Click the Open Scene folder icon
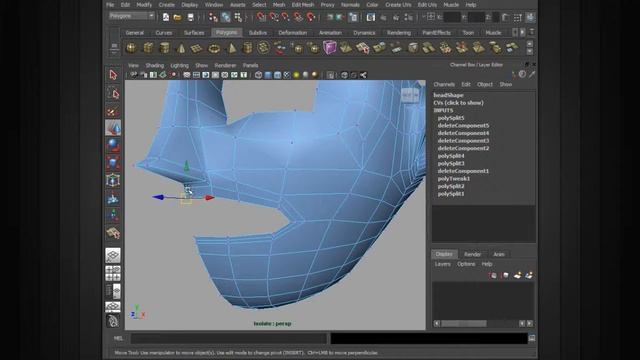The width and height of the screenshot is (640, 360). [178, 17]
